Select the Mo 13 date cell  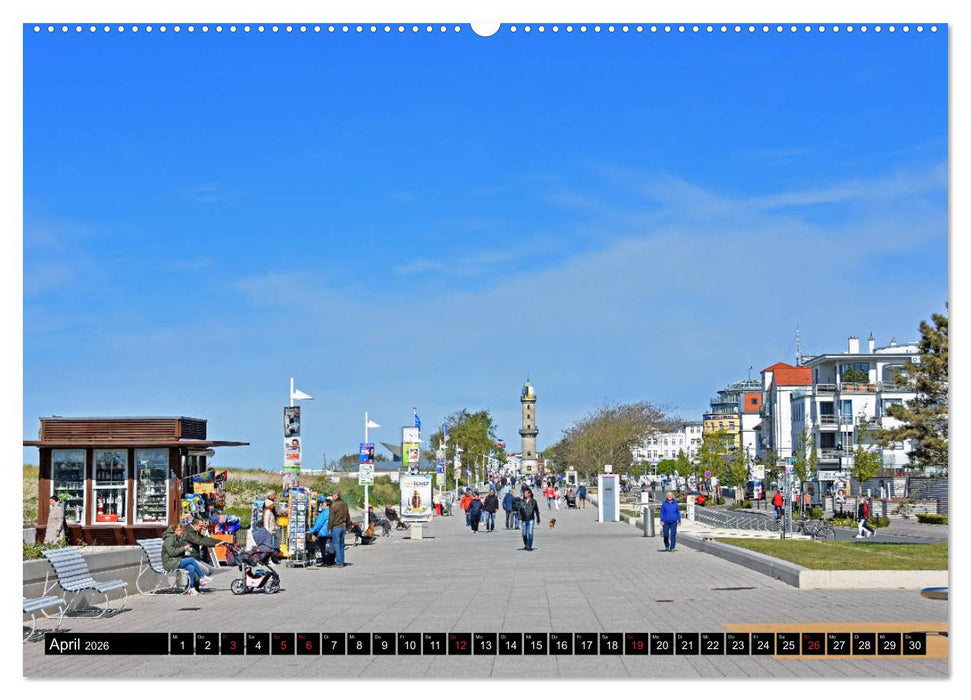click(x=487, y=647)
